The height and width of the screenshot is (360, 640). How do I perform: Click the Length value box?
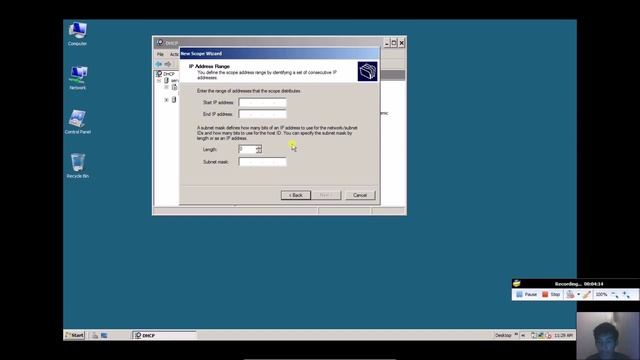[247, 149]
